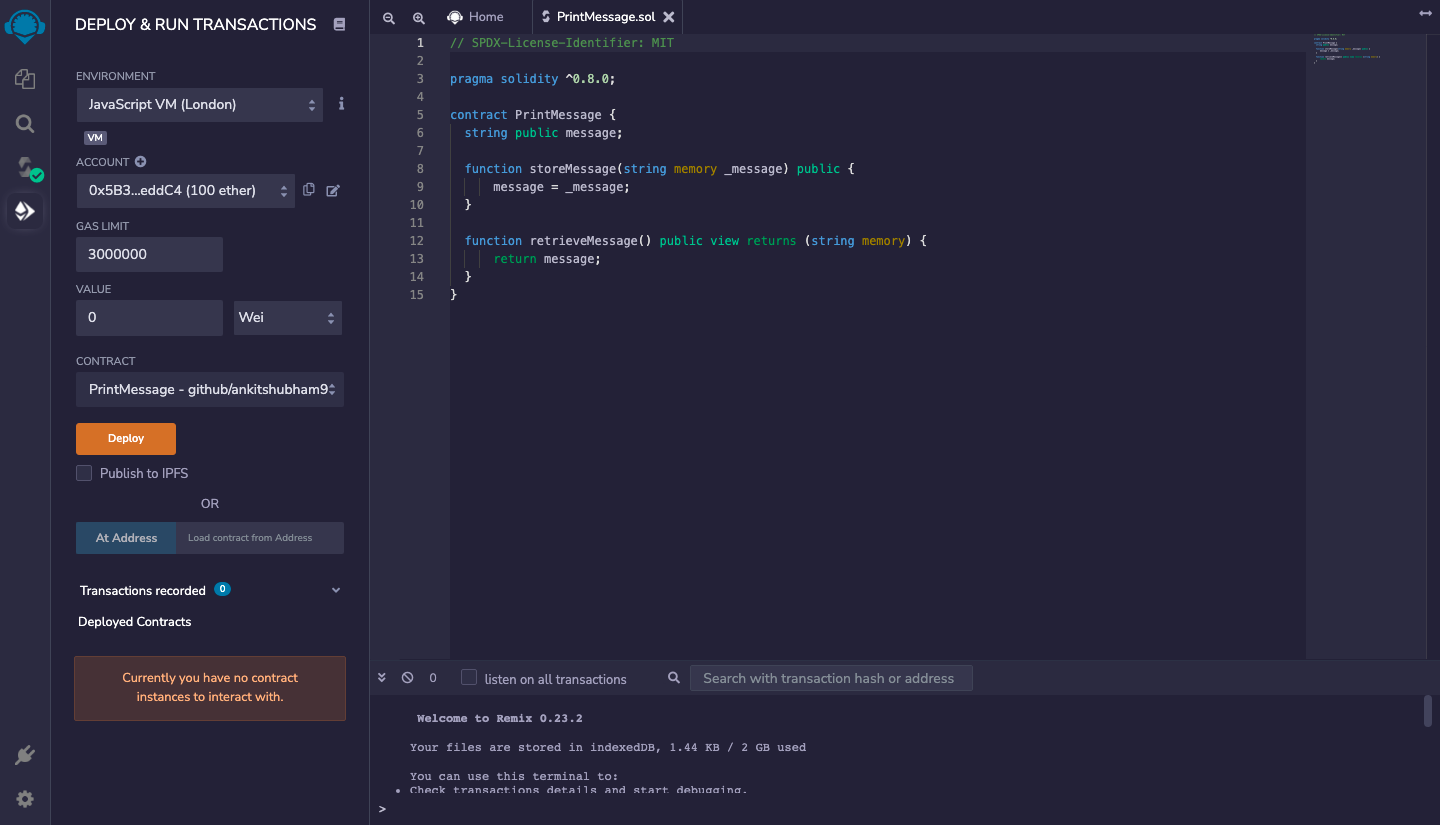
Task: Click the 'return message;' code line
Action: coord(547,258)
